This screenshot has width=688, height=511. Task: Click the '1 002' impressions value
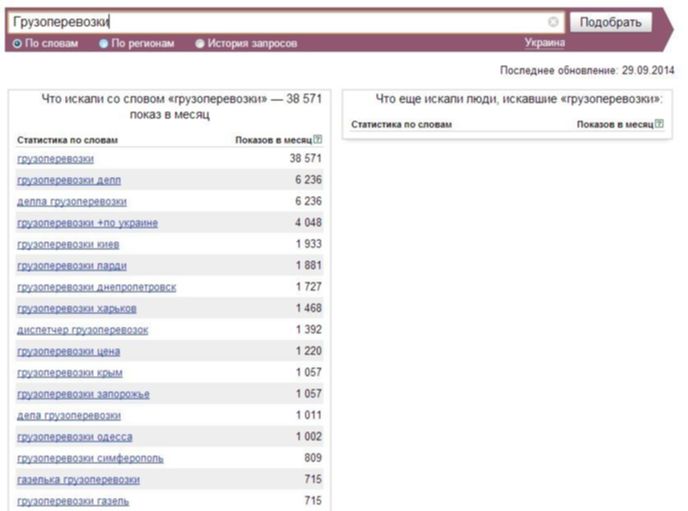309,436
